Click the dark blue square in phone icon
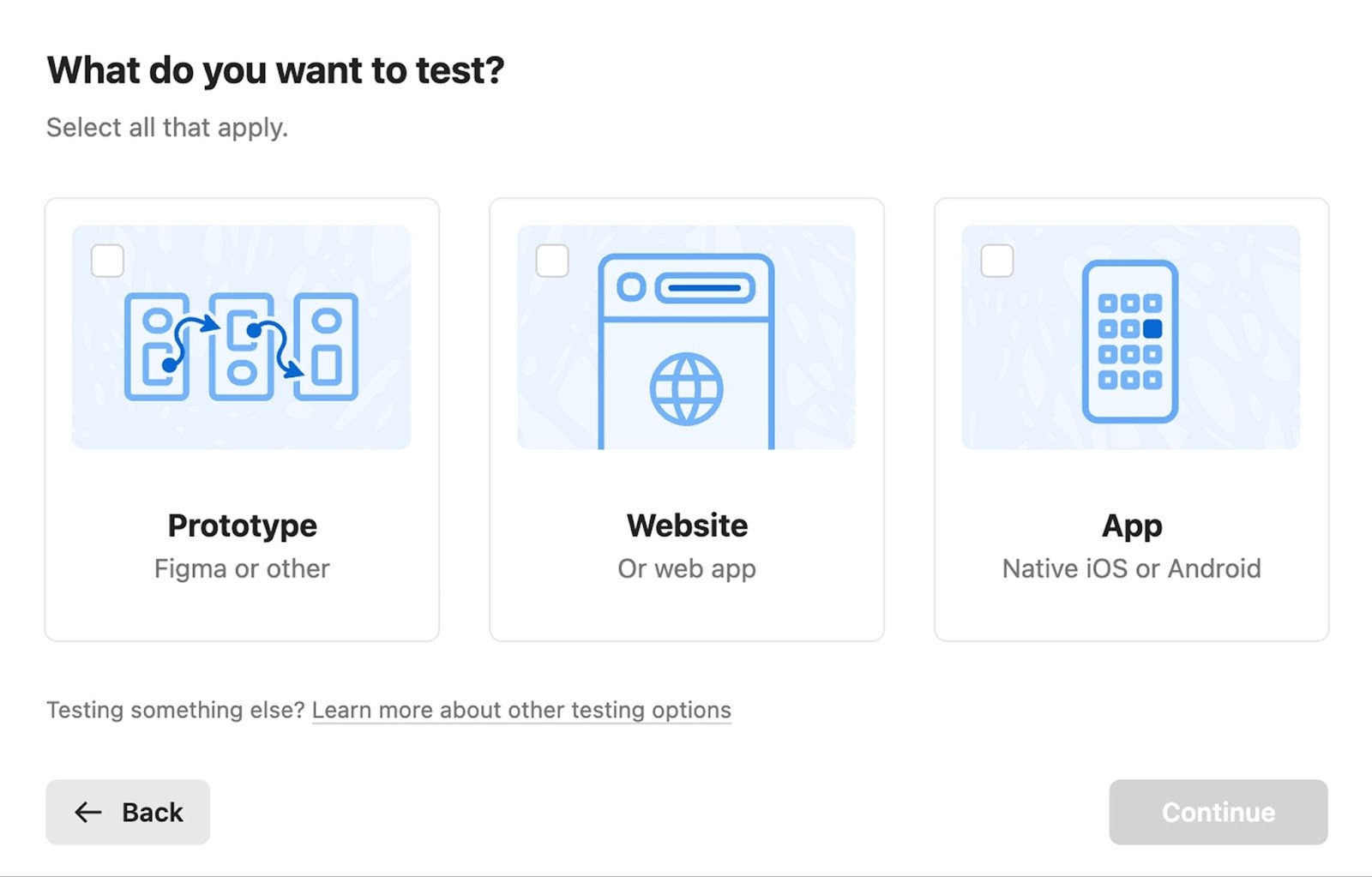The height and width of the screenshot is (877, 1372). point(1152,328)
